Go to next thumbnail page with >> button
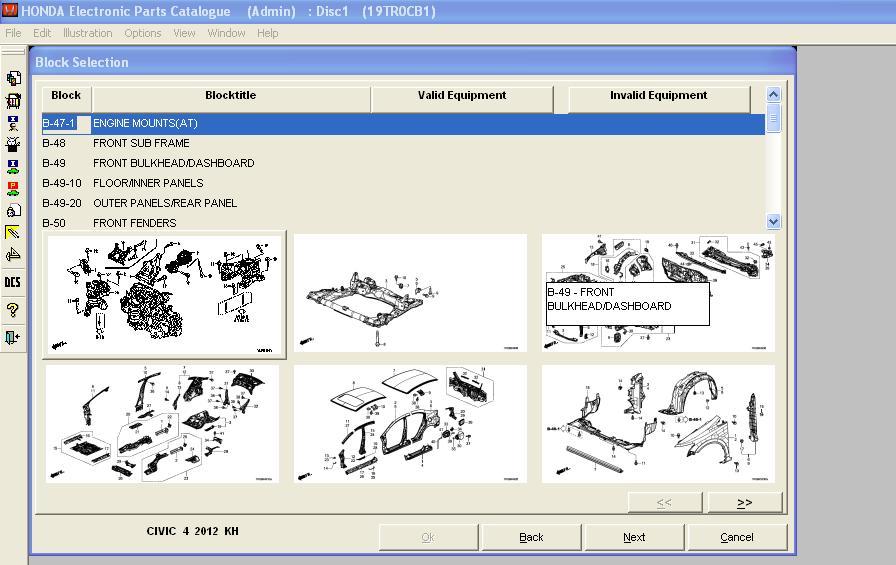Screen dimensions: 896x565 [x=745, y=503]
